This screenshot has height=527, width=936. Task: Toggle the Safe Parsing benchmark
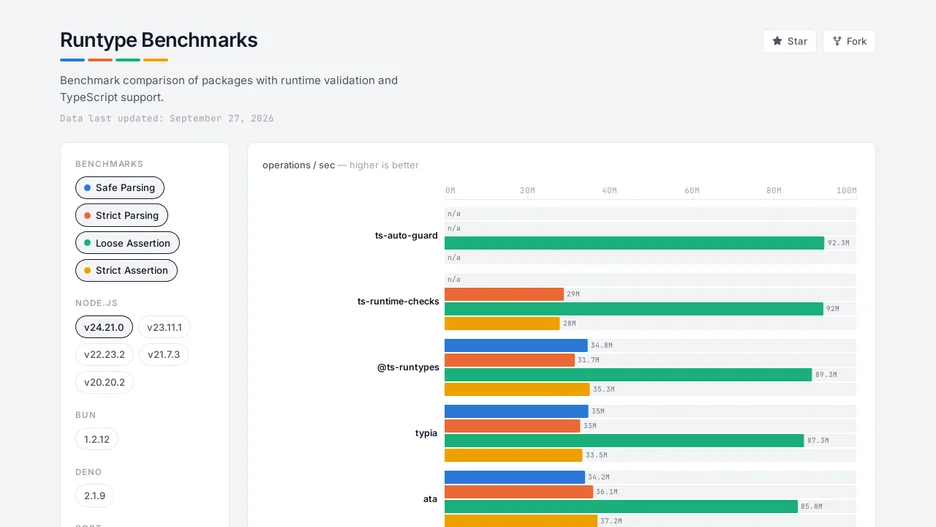pos(119,187)
